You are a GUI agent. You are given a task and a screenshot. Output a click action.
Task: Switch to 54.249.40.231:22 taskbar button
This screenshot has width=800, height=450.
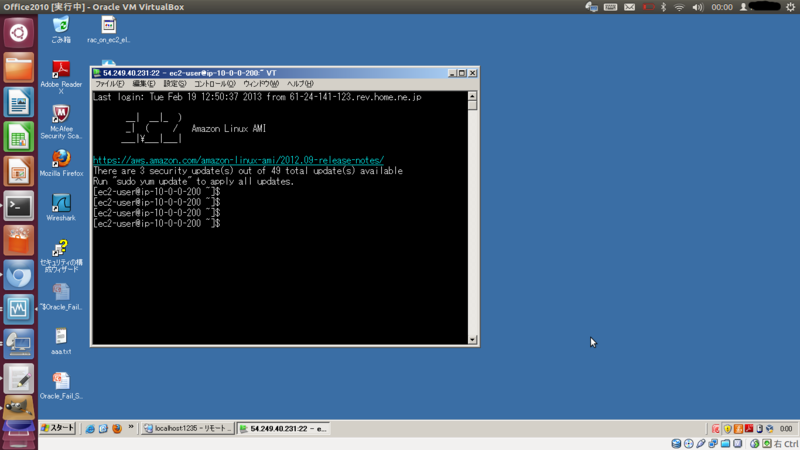(x=284, y=429)
